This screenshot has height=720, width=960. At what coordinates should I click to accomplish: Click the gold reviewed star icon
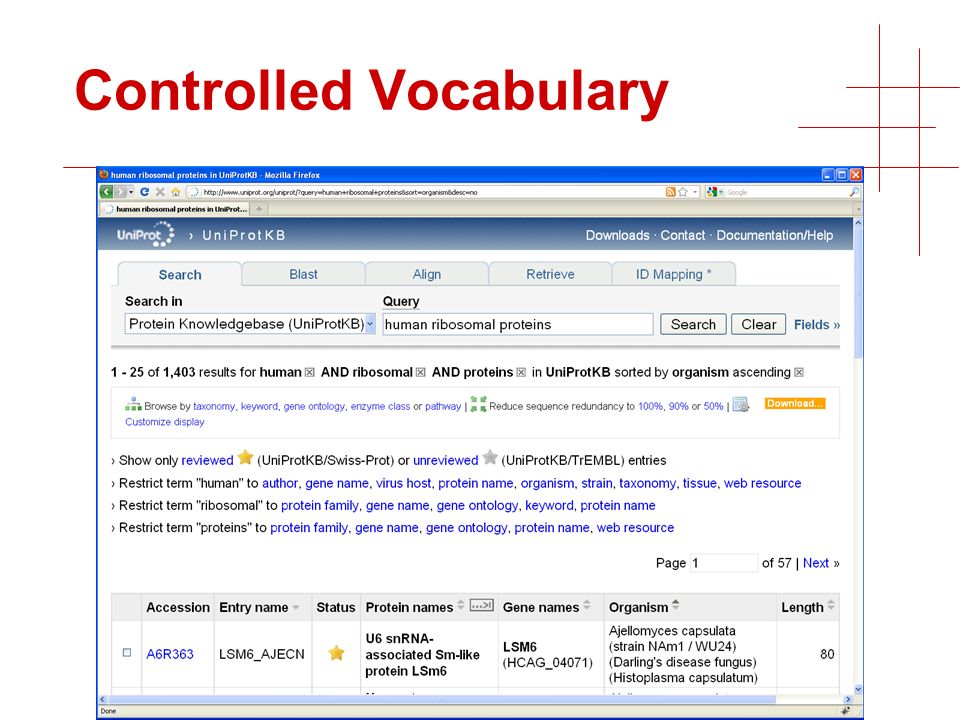pos(246,457)
